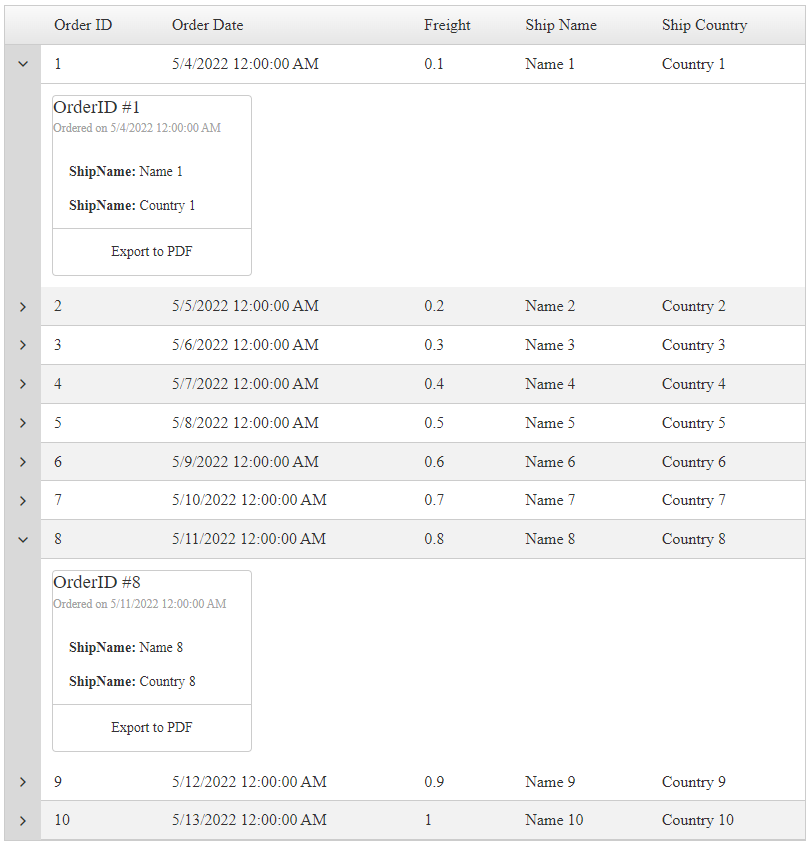Expand the order 10 row
The image size is (811, 846).
click(x=23, y=821)
